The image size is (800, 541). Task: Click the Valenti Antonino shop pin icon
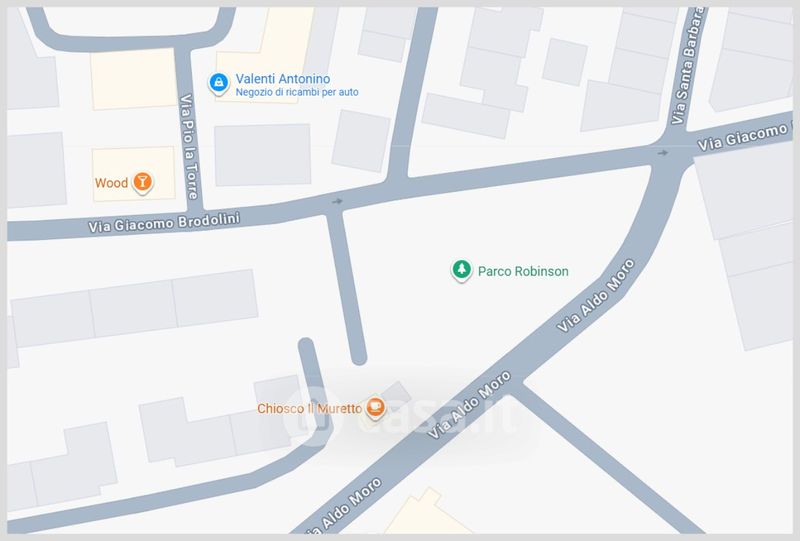pos(217,84)
